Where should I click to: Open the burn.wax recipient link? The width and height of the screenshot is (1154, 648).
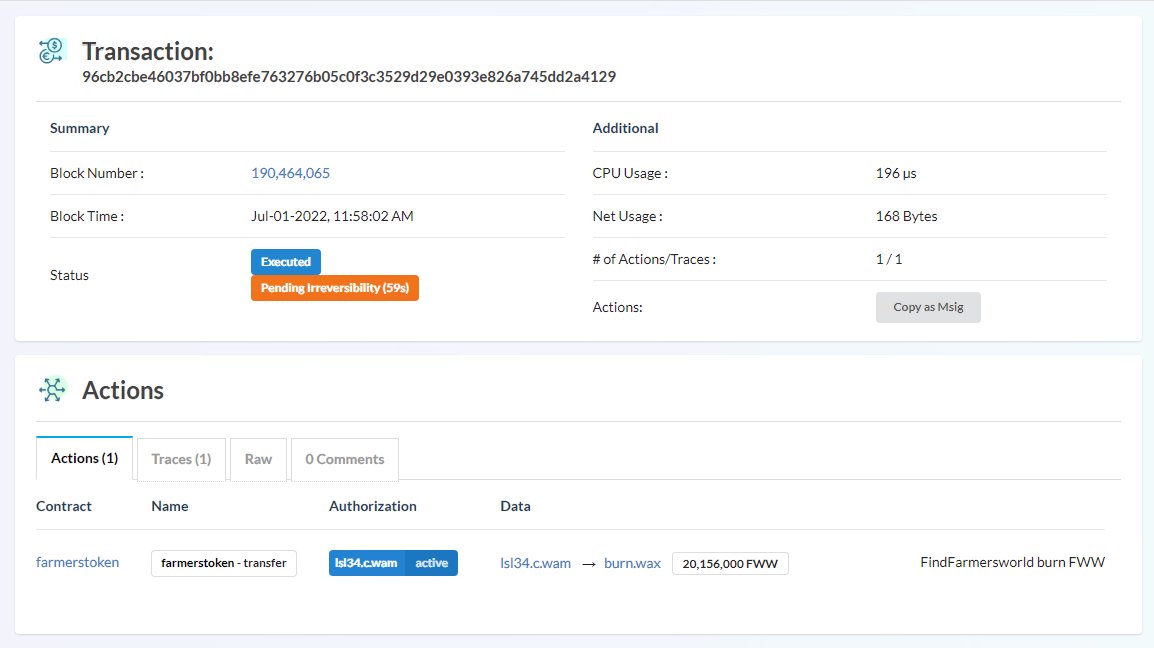(x=632, y=563)
